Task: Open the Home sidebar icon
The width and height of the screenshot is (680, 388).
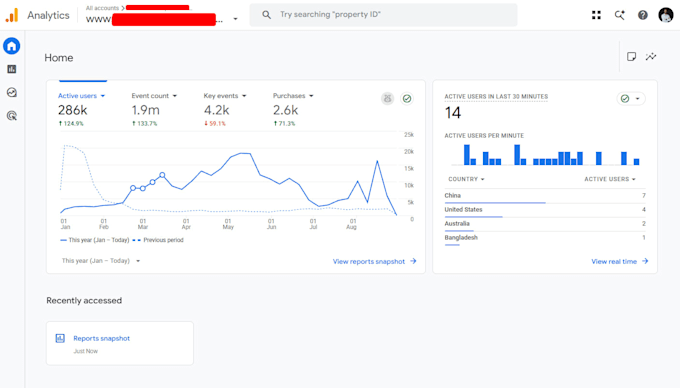Action: click(x=12, y=46)
